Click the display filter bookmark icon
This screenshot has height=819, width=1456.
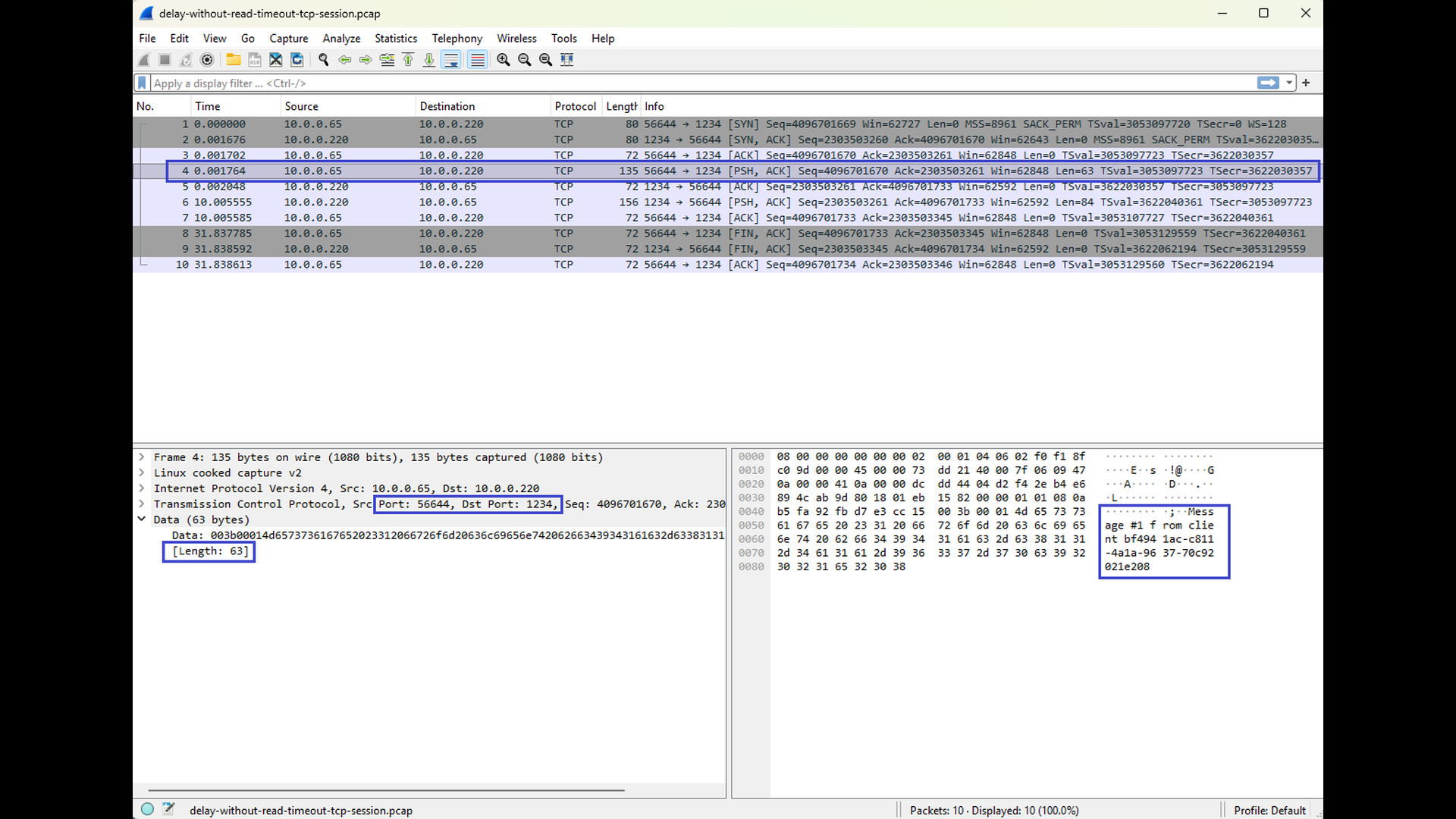click(x=142, y=83)
